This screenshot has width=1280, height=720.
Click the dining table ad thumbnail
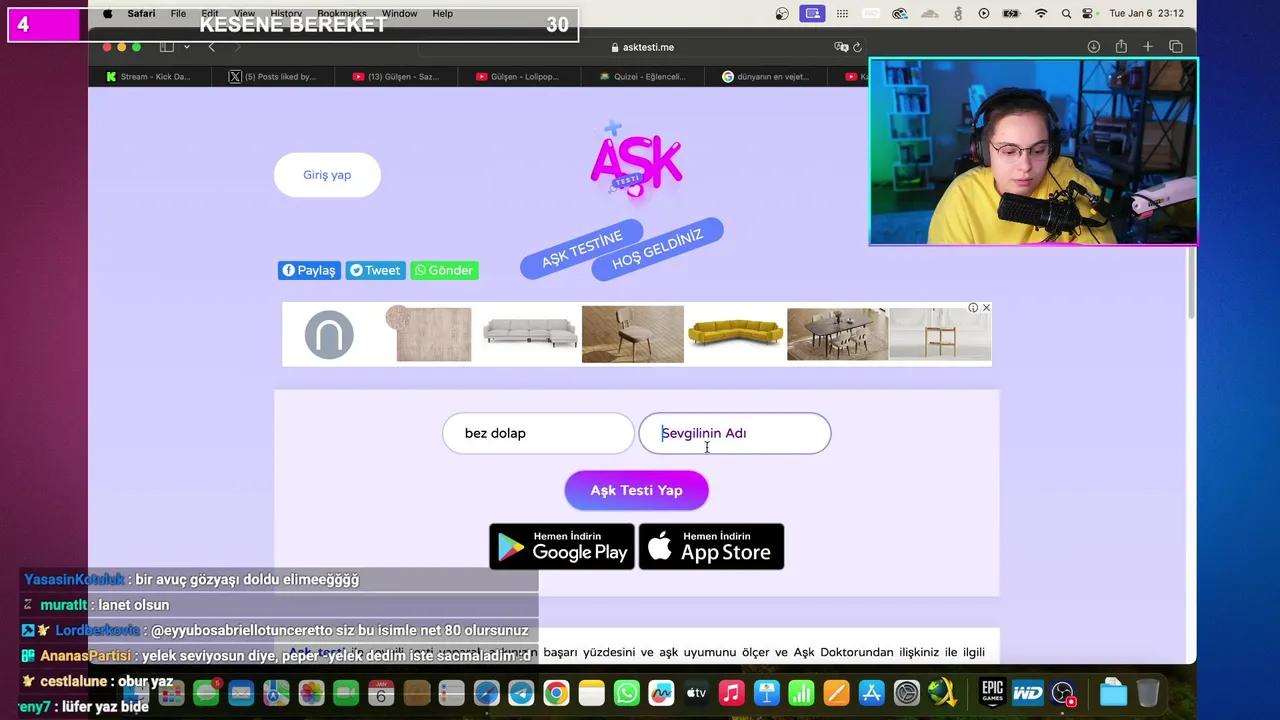(837, 334)
